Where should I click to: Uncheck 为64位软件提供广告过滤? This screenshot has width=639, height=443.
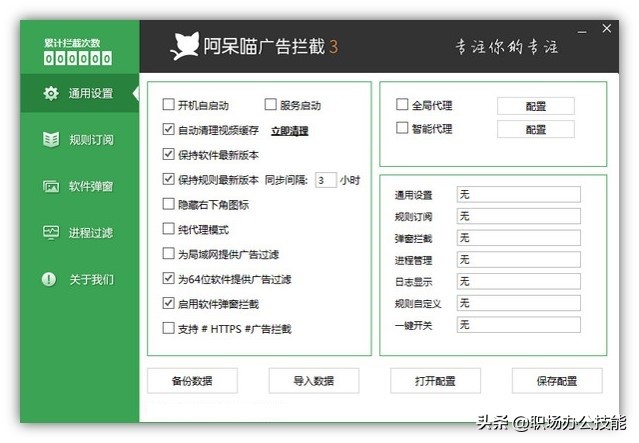click(x=168, y=278)
